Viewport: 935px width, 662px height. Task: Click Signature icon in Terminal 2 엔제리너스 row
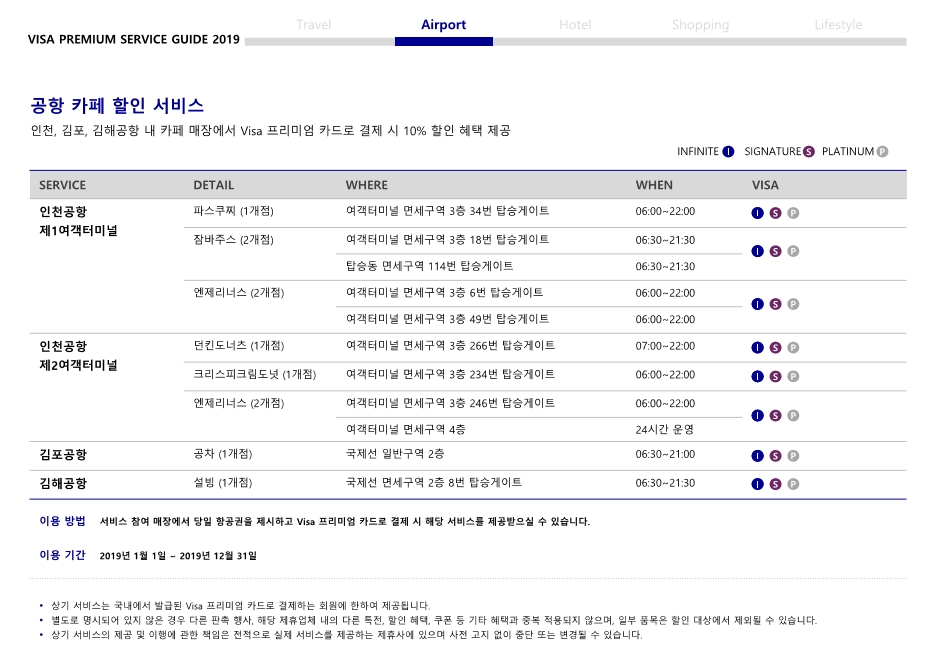tap(775, 416)
